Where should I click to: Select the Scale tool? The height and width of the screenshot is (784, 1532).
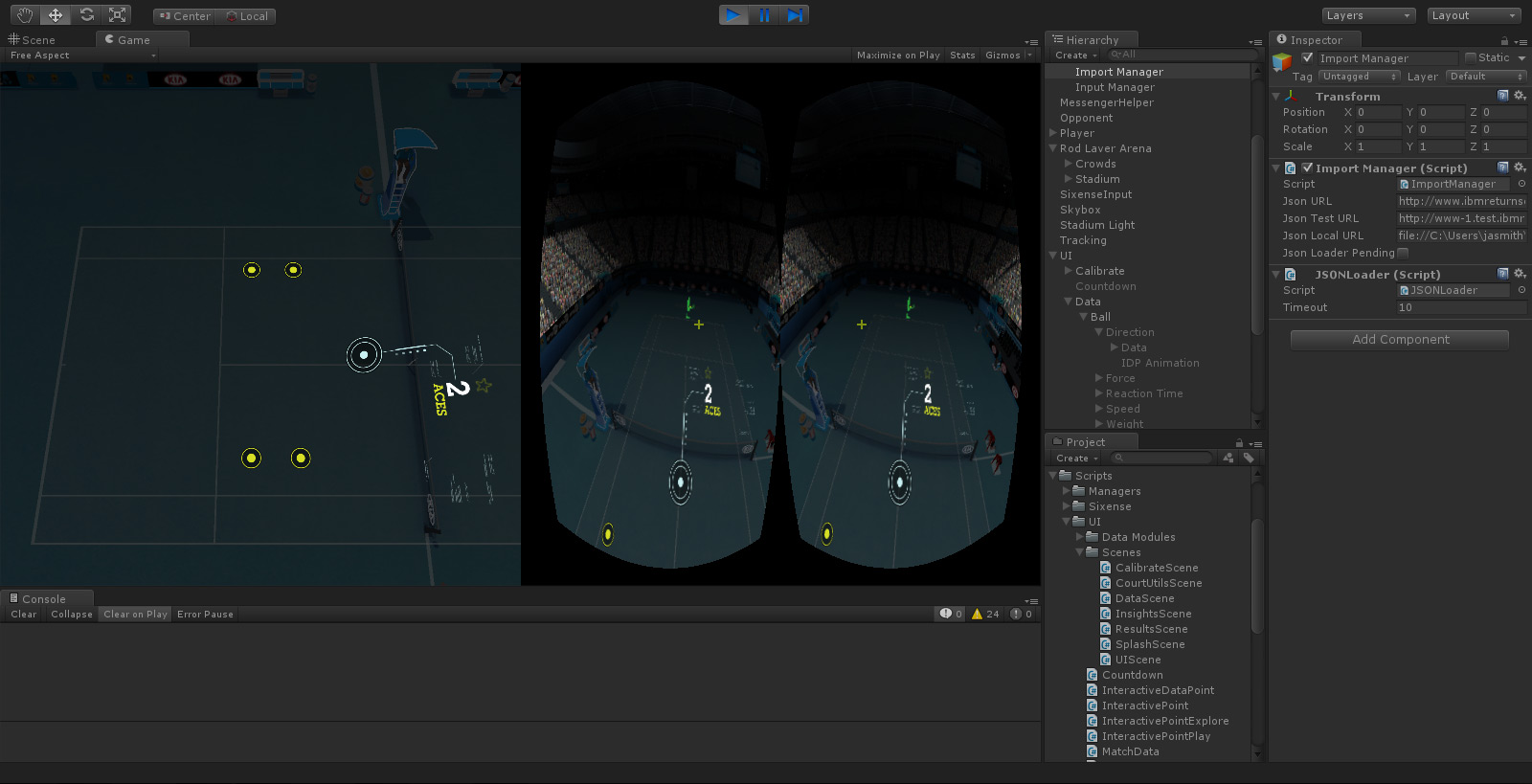click(x=117, y=15)
